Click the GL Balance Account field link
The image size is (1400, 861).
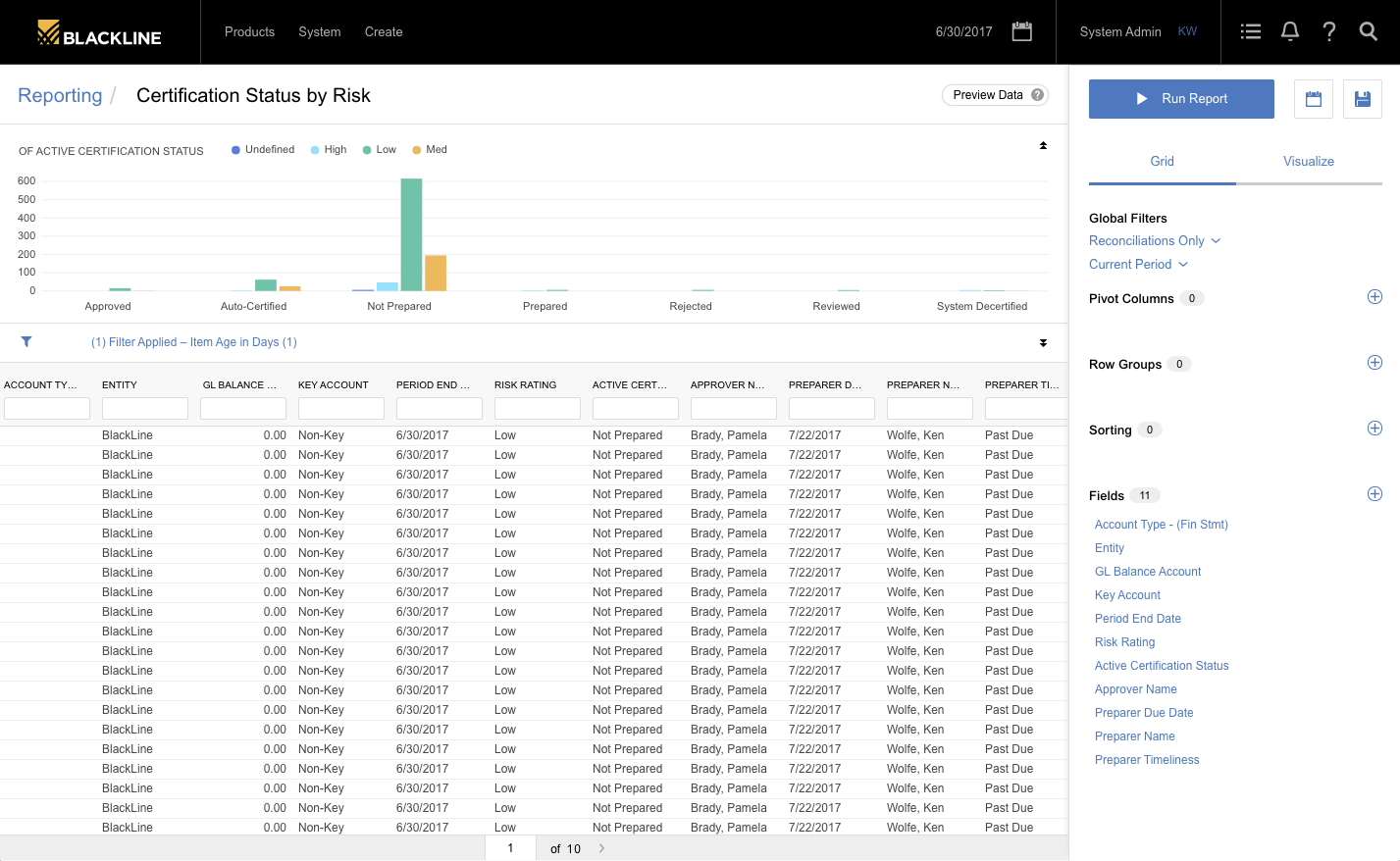pos(1148,572)
